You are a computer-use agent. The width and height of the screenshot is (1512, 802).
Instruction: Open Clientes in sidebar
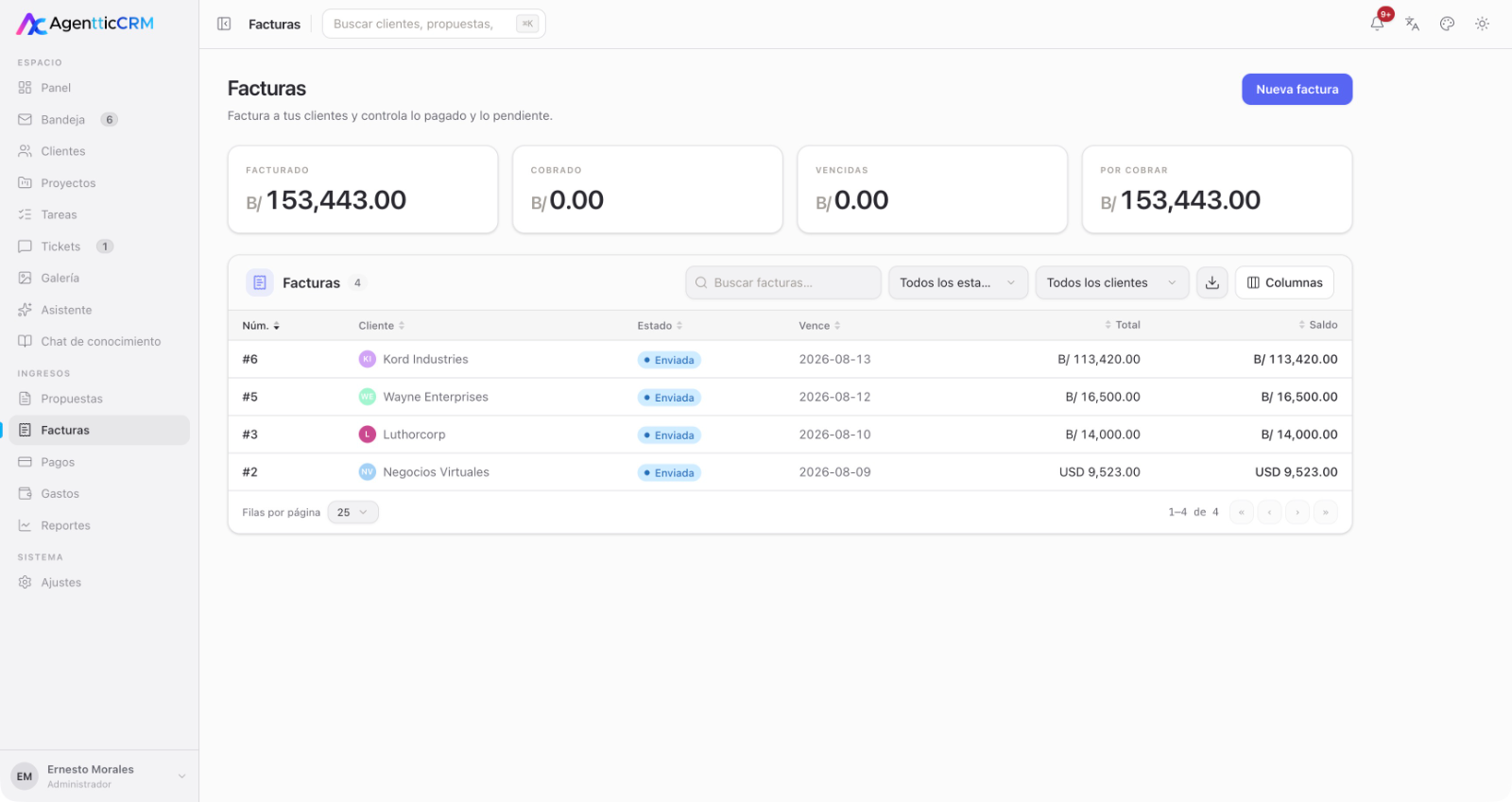[x=99, y=151]
